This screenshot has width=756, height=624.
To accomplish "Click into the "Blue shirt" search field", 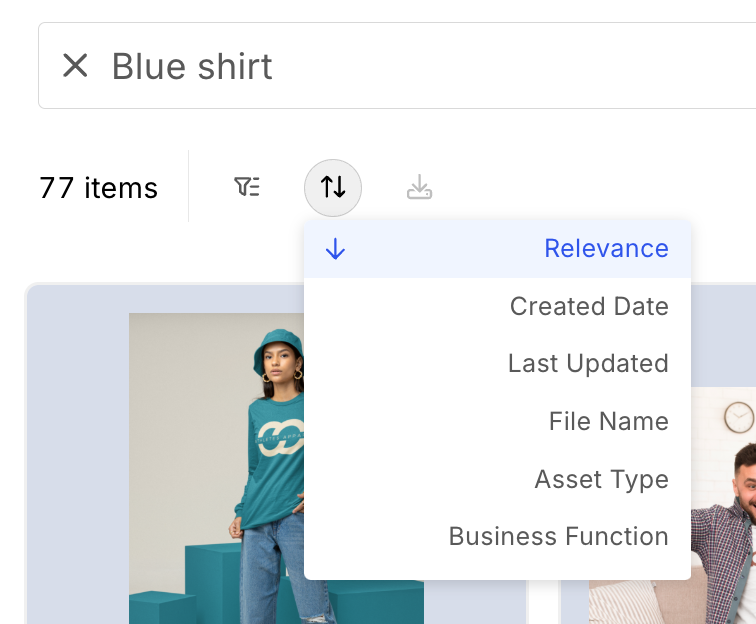I will pos(400,66).
